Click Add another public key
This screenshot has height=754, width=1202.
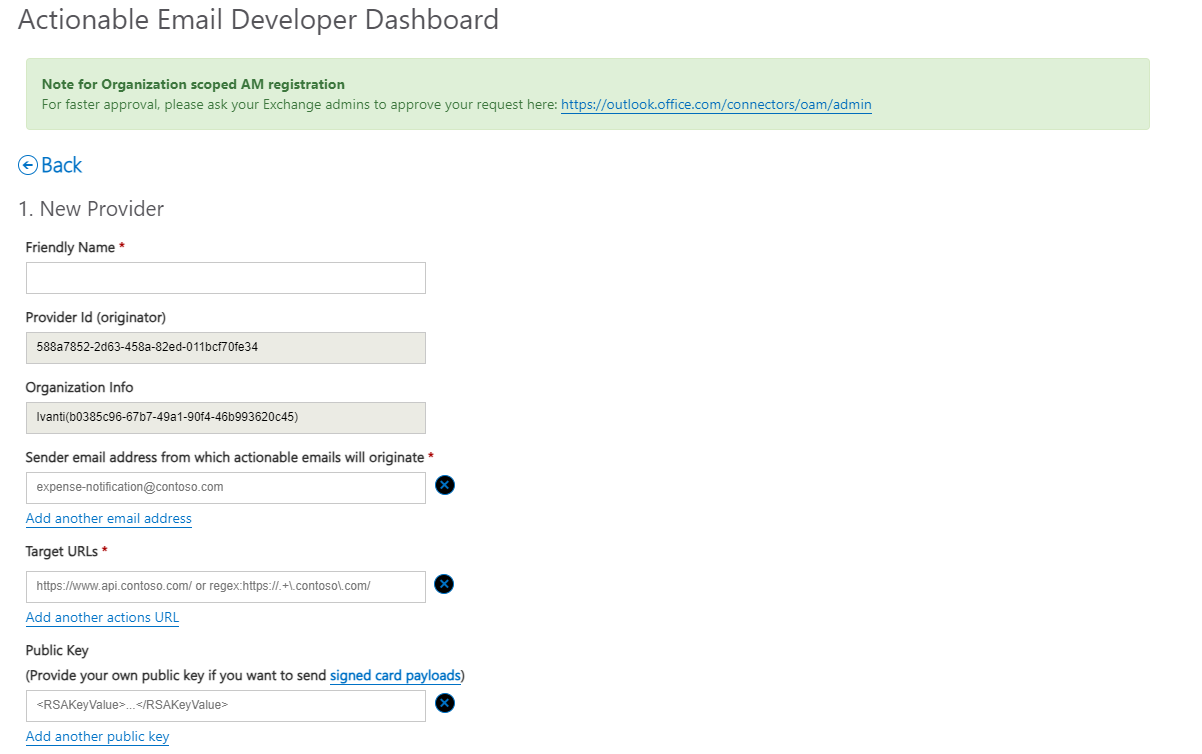point(97,737)
